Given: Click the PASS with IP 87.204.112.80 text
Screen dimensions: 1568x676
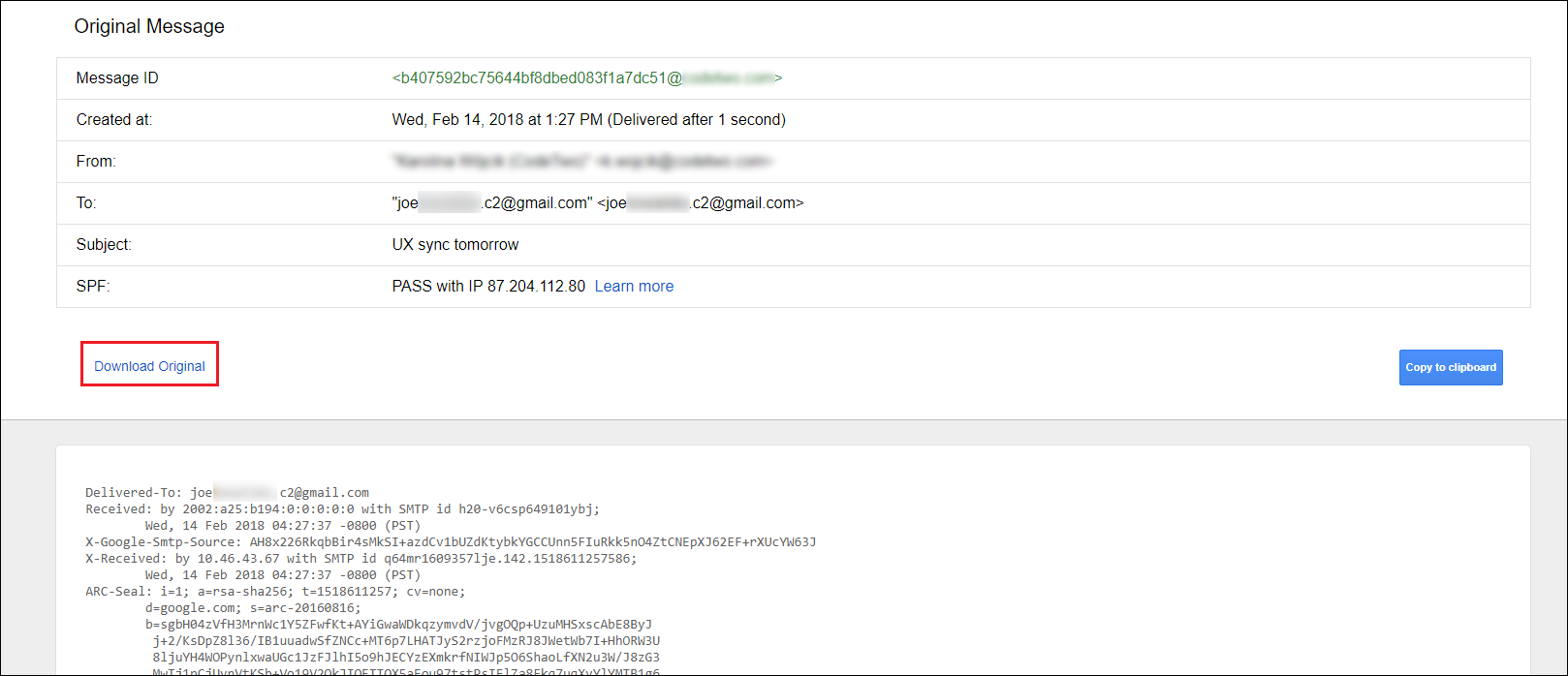Looking at the screenshot, I should click(x=488, y=286).
